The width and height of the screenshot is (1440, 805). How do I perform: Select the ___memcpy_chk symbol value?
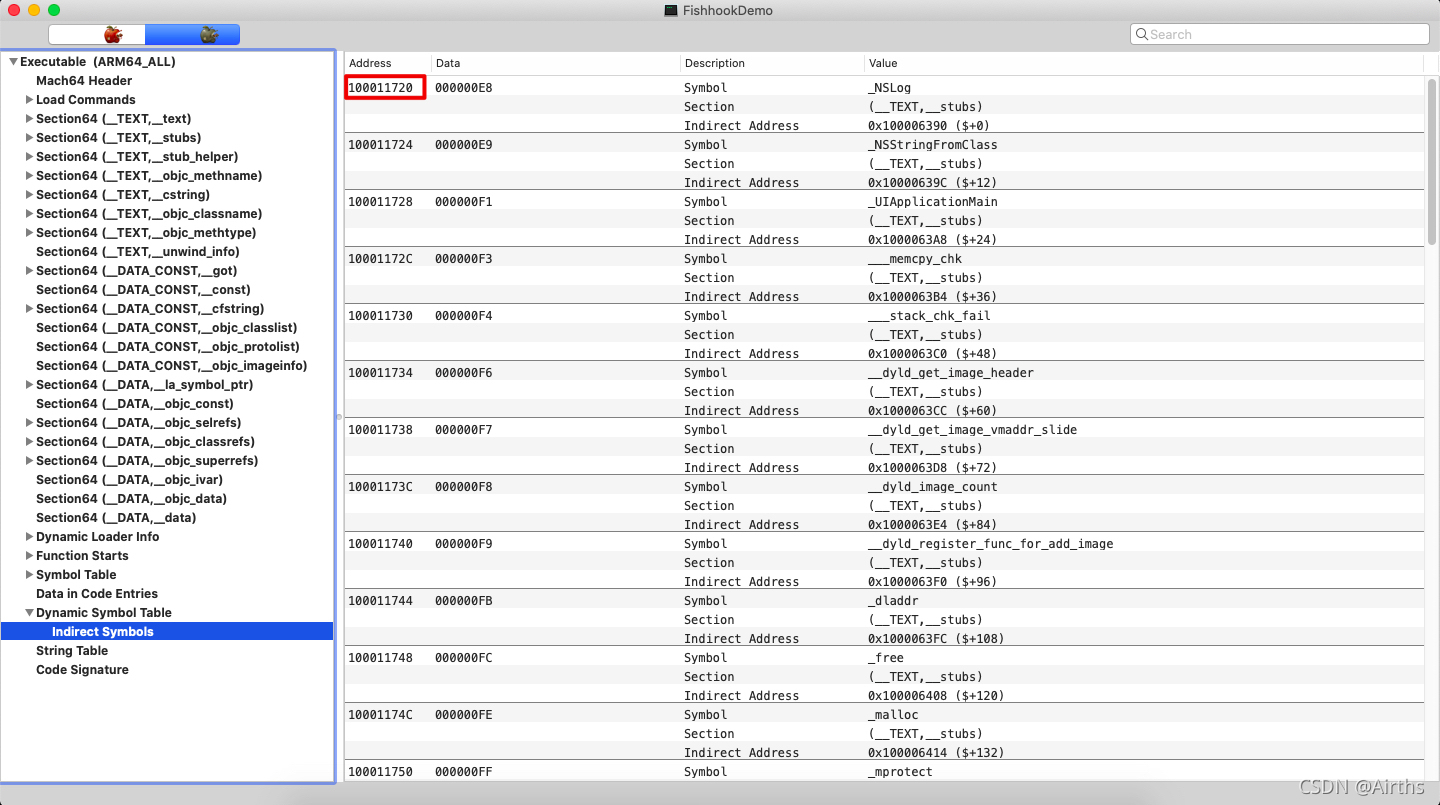point(914,259)
